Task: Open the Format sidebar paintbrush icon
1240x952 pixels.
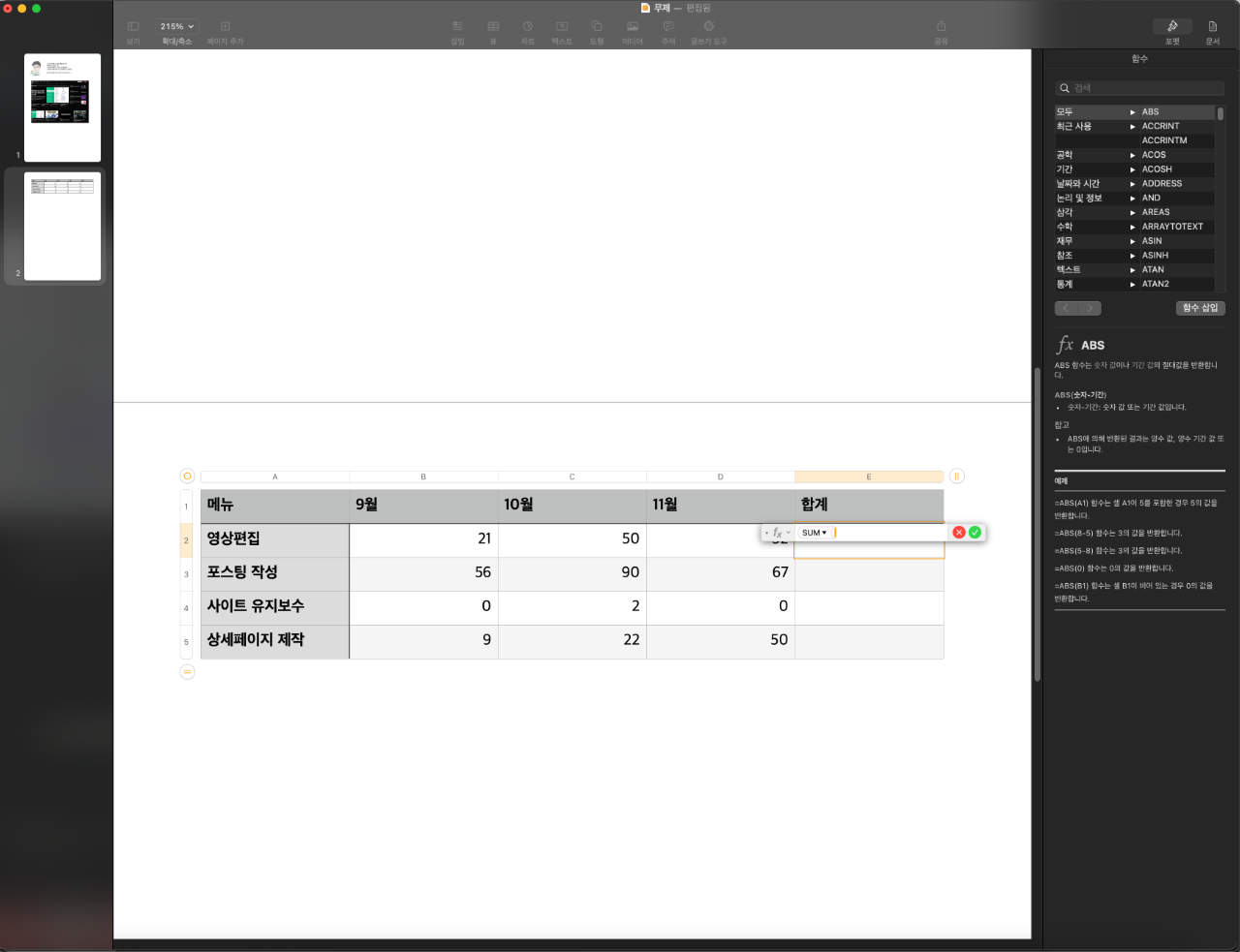Action: [x=1172, y=26]
